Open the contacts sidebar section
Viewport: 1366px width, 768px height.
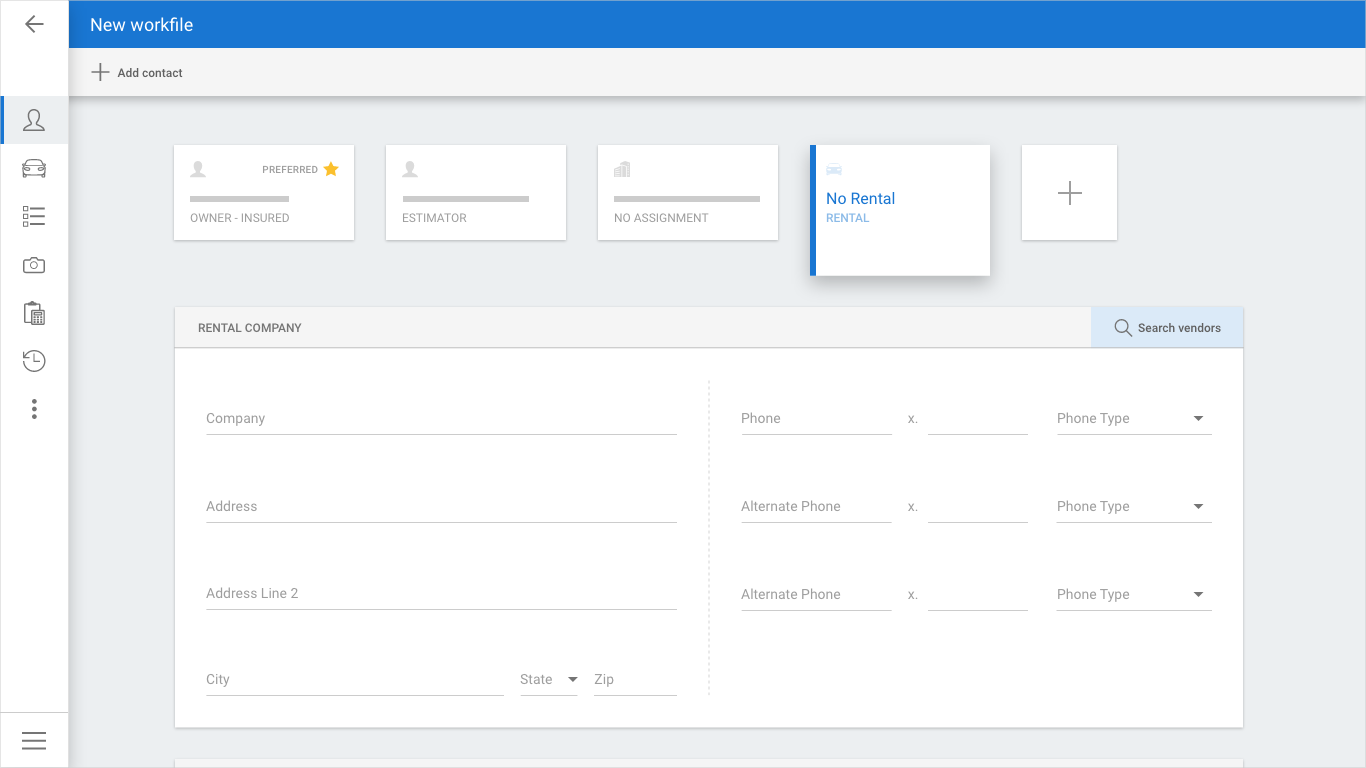pos(34,120)
